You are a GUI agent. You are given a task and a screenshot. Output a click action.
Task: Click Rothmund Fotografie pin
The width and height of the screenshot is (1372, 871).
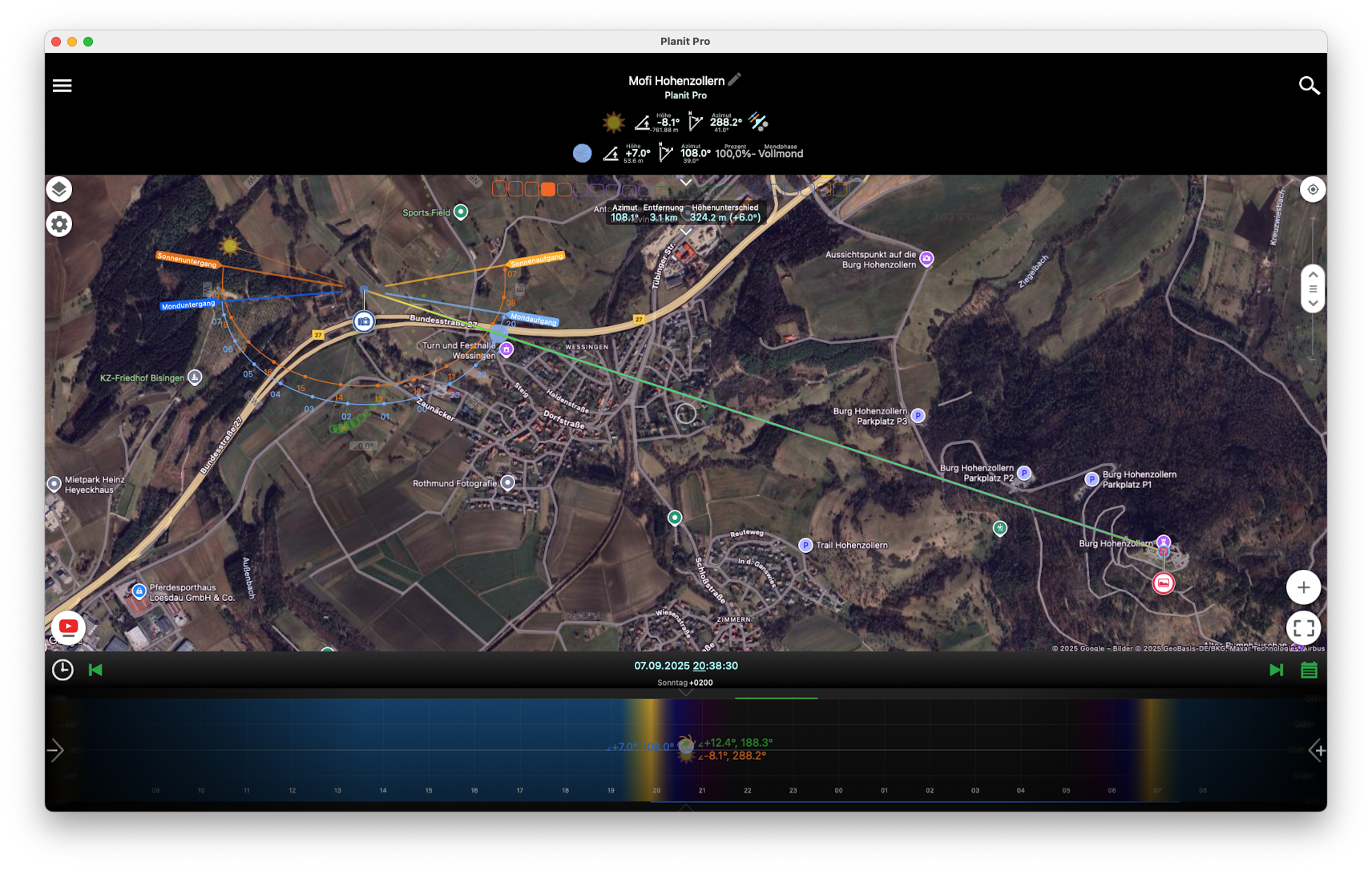pos(508,482)
